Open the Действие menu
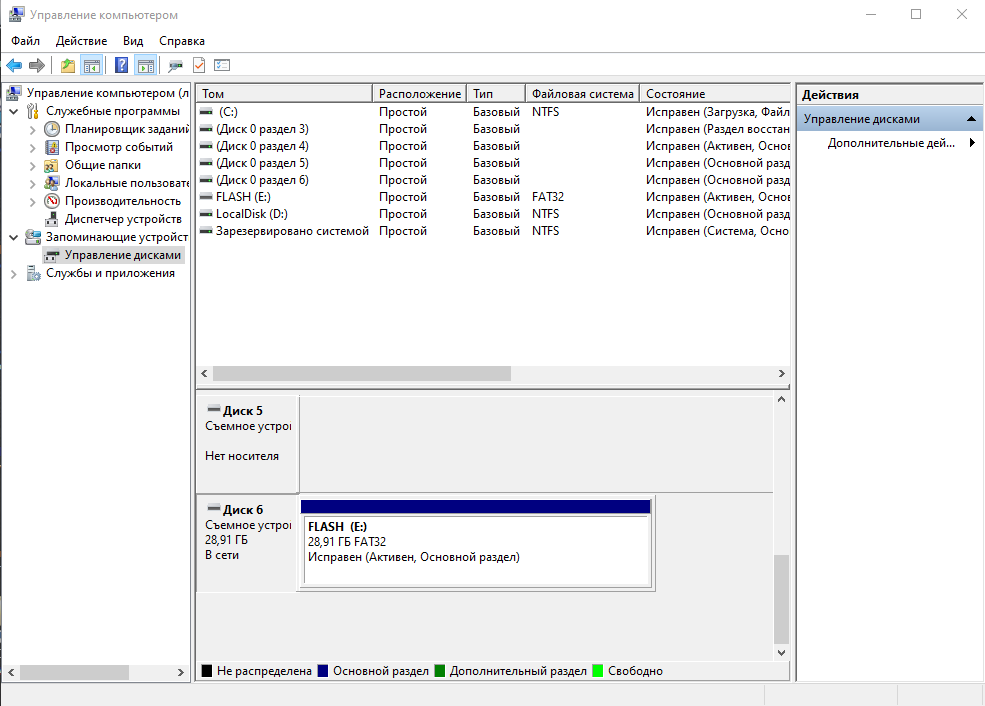 [81, 41]
